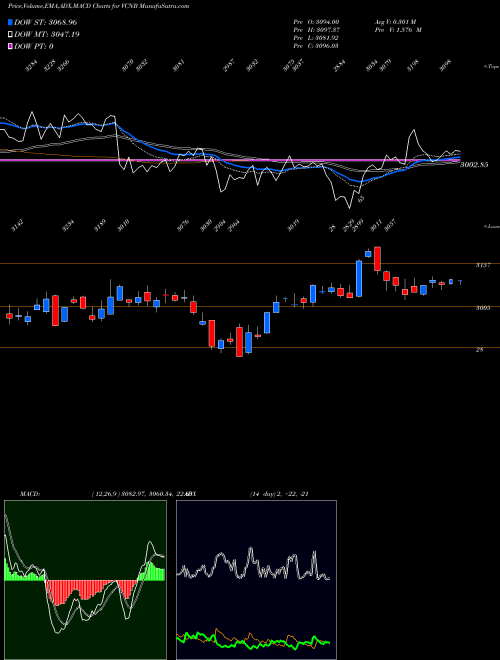Click the ADX (14 day) values text

click(279, 494)
